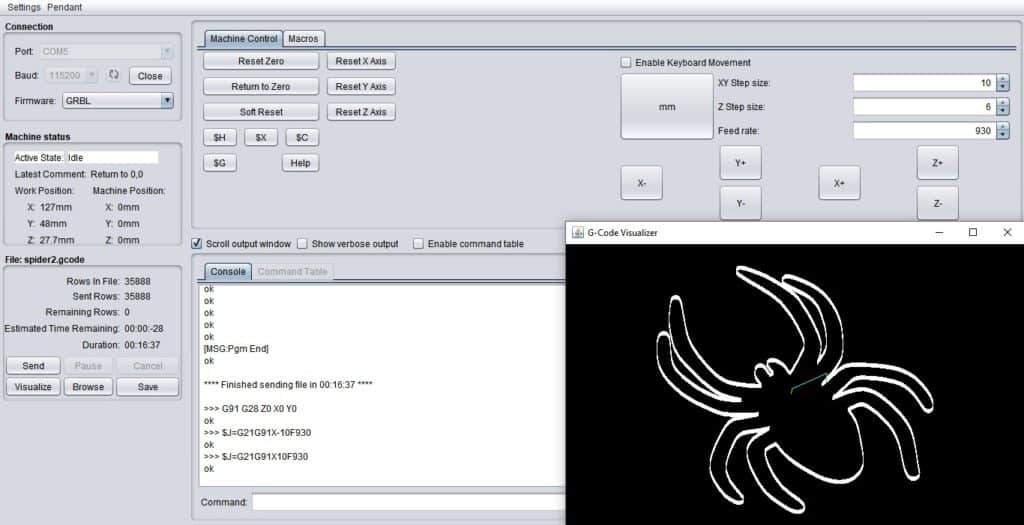The height and width of the screenshot is (525, 1024).
Task: Click the $H homing button
Action: 220,138
